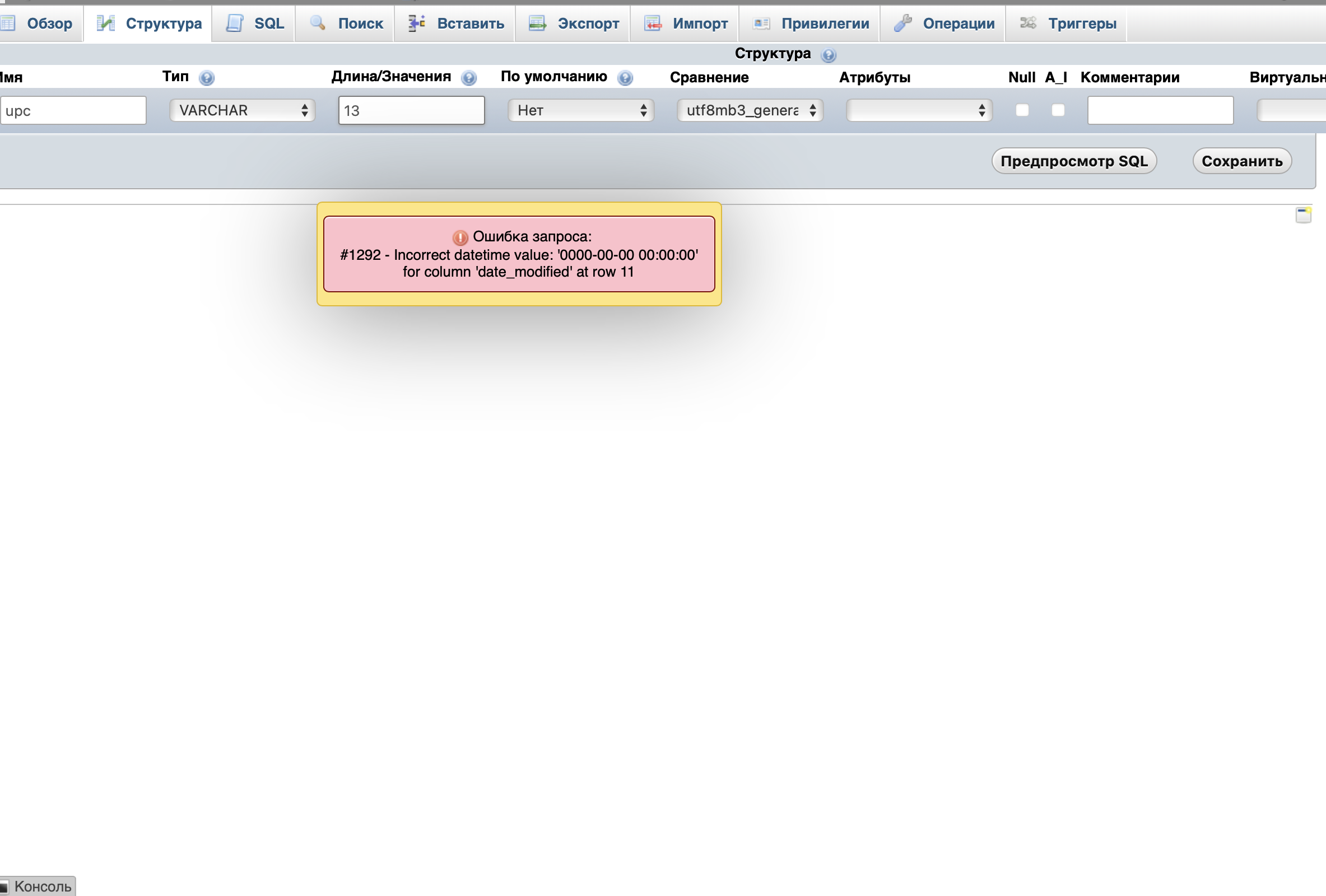Viewport: 1326px width, 896px height.
Task: Click the help icon beside Структура heading
Action: pyautogui.click(x=828, y=55)
